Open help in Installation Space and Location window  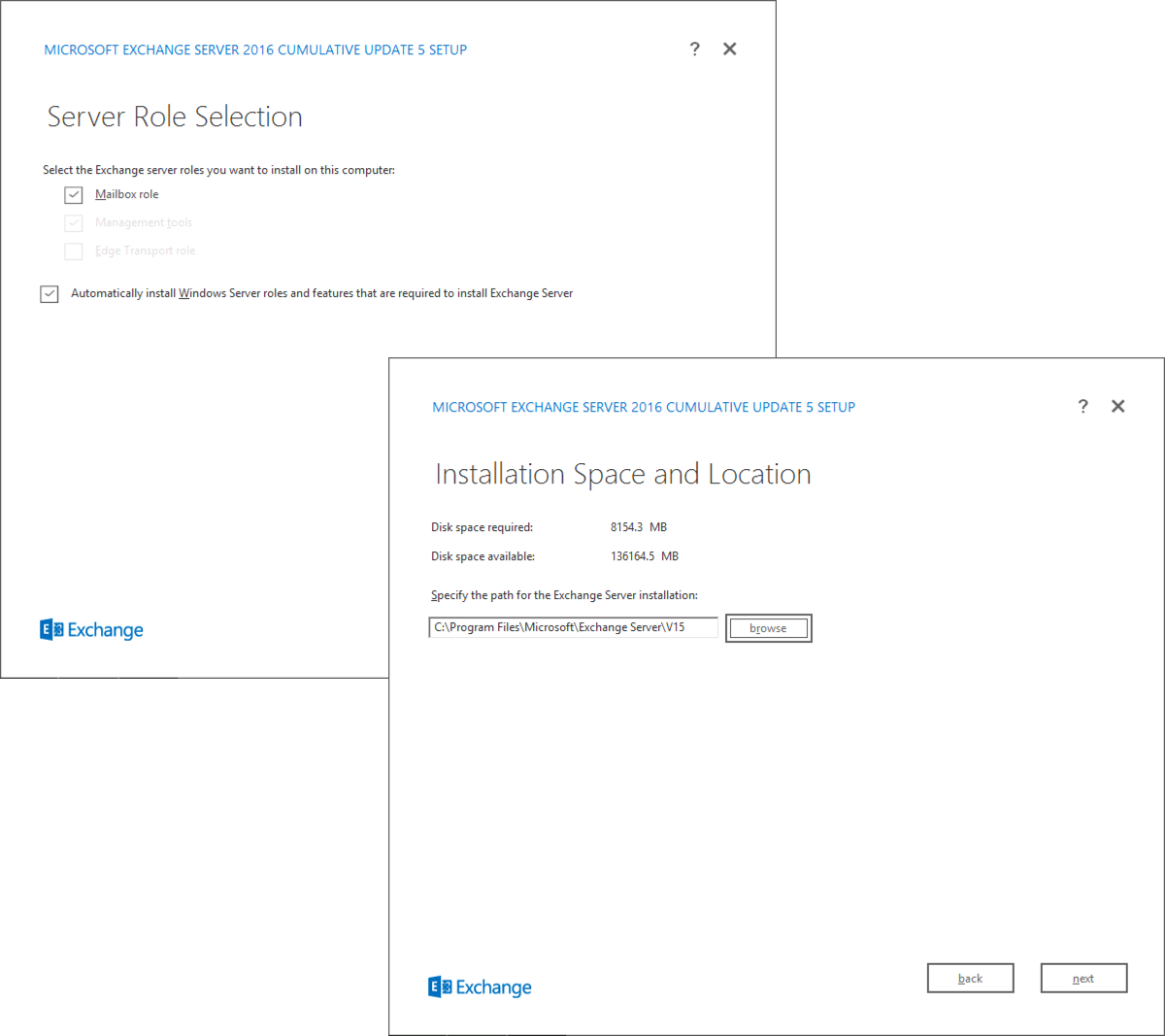pos(1083,407)
